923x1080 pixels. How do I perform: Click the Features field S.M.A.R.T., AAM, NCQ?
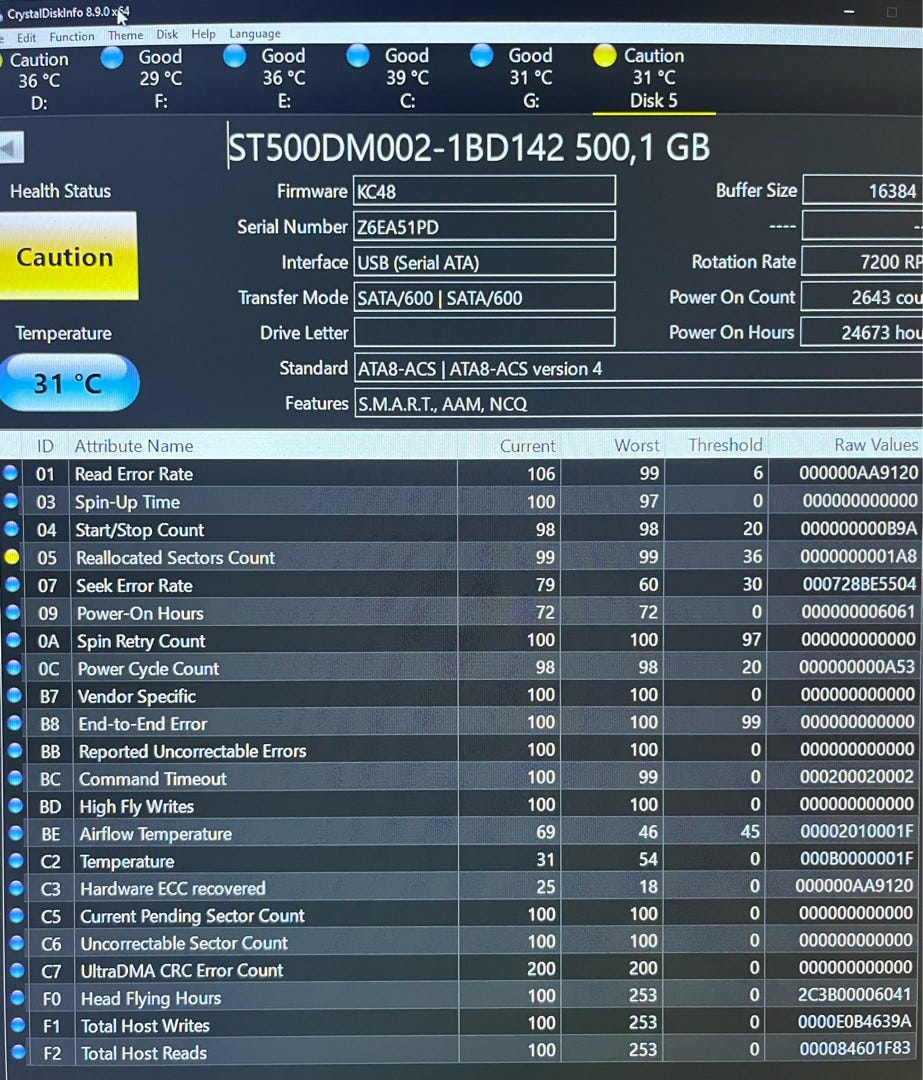pyautogui.click(x=639, y=404)
